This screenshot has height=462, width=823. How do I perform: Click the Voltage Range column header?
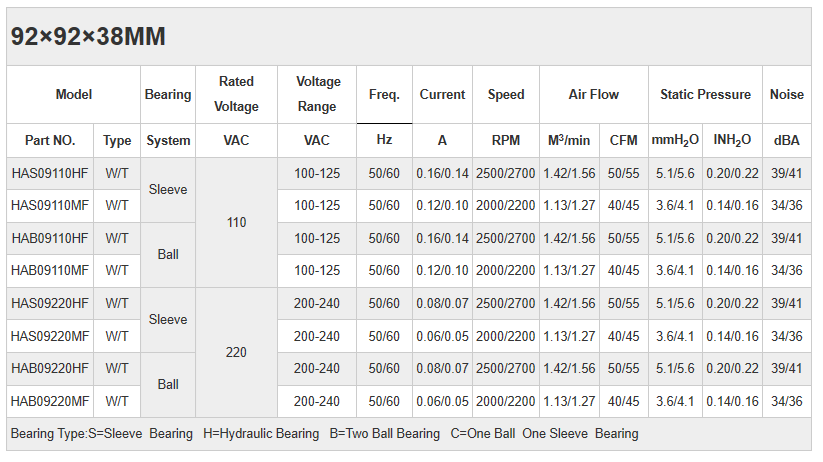pyautogui.click(x=317, y=95)
